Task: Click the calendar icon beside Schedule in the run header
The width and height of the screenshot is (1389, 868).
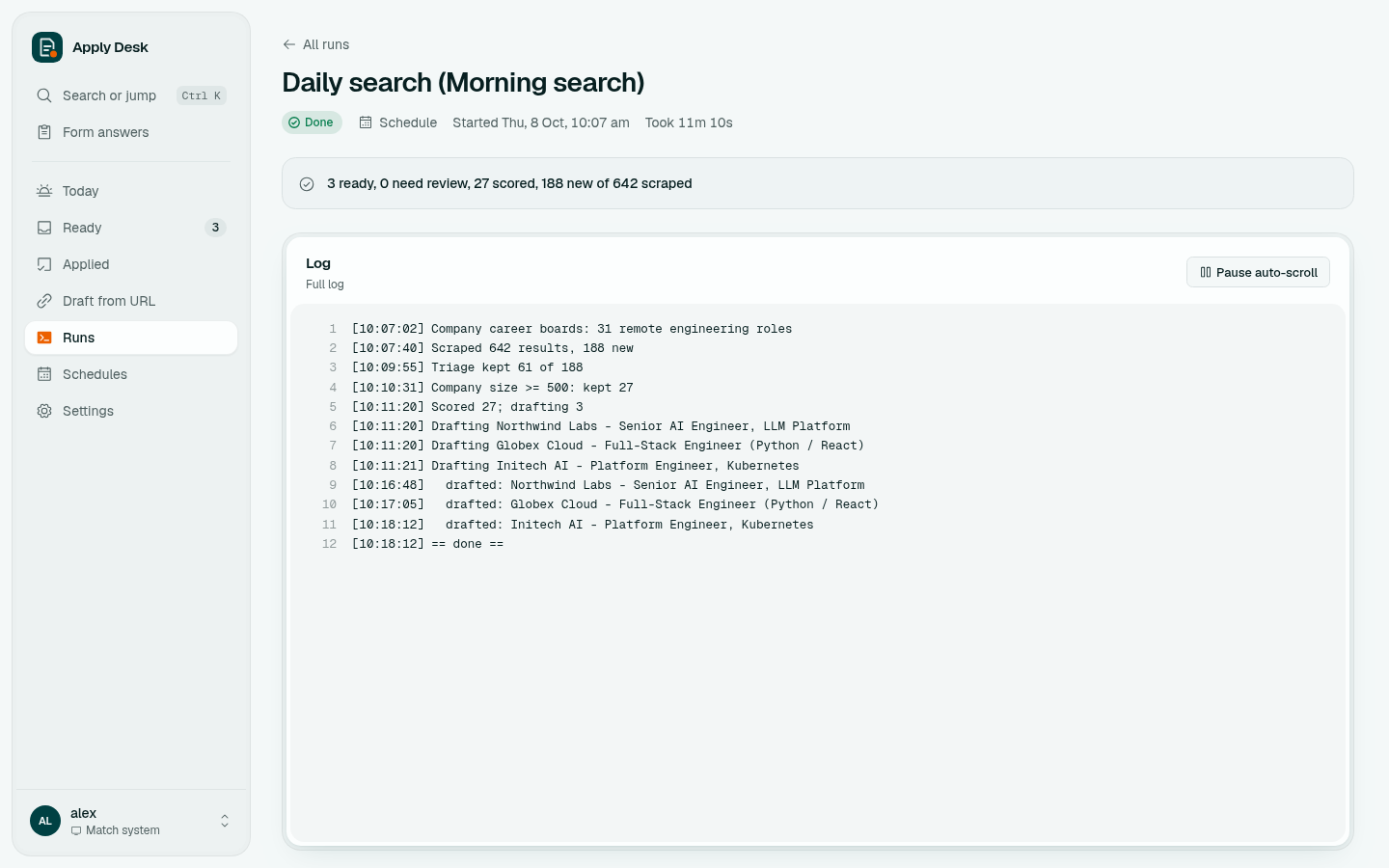Action: tap(366, 122)
